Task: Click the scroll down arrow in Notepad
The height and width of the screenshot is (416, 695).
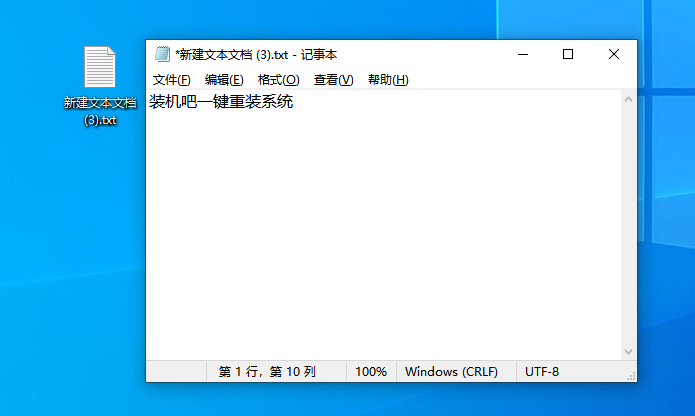Action: pos(629,352)
